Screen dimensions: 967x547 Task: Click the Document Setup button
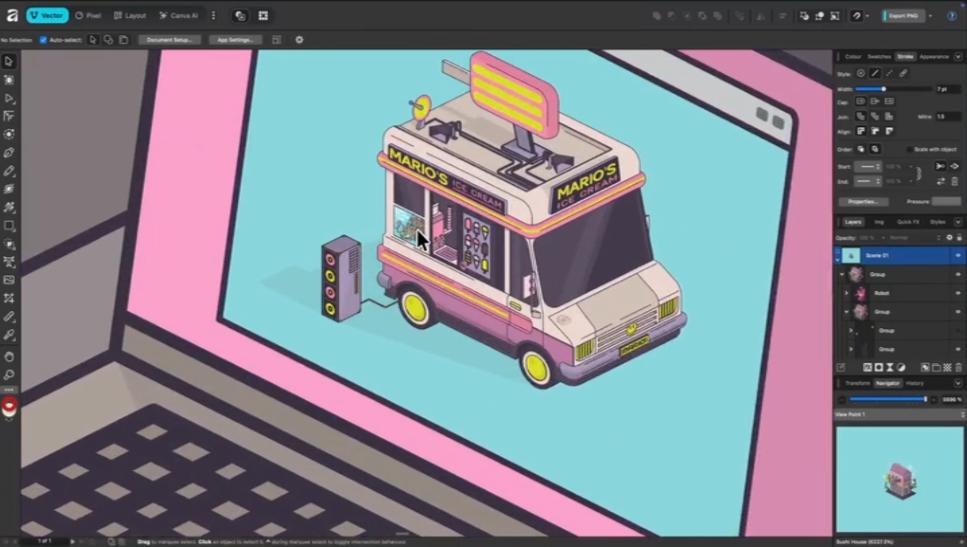click(169, 40)
